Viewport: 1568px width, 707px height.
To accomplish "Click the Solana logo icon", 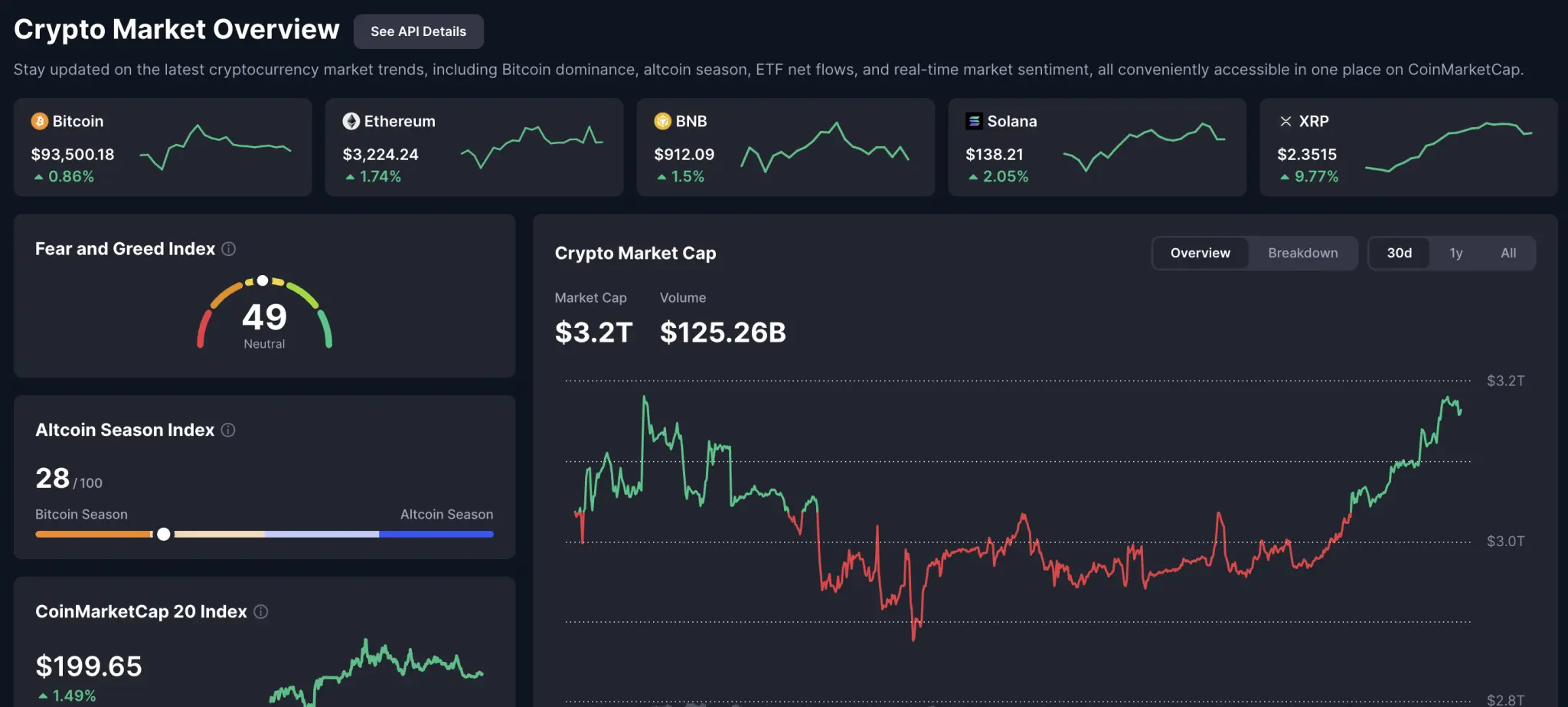I will click(972, 121).
